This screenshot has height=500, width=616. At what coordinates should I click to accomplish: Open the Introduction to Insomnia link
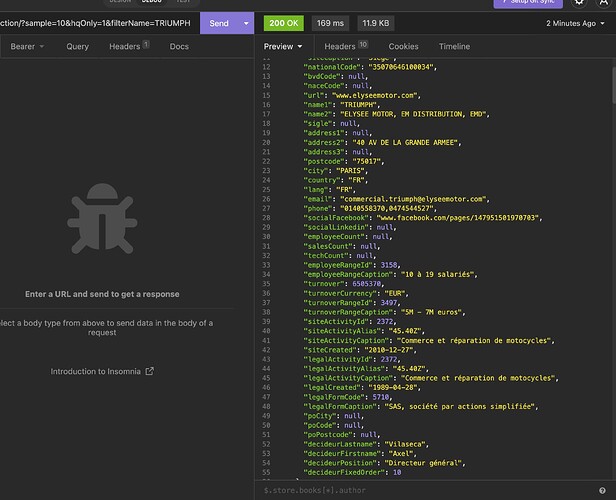pyautogui.click(x=95, y=371)
